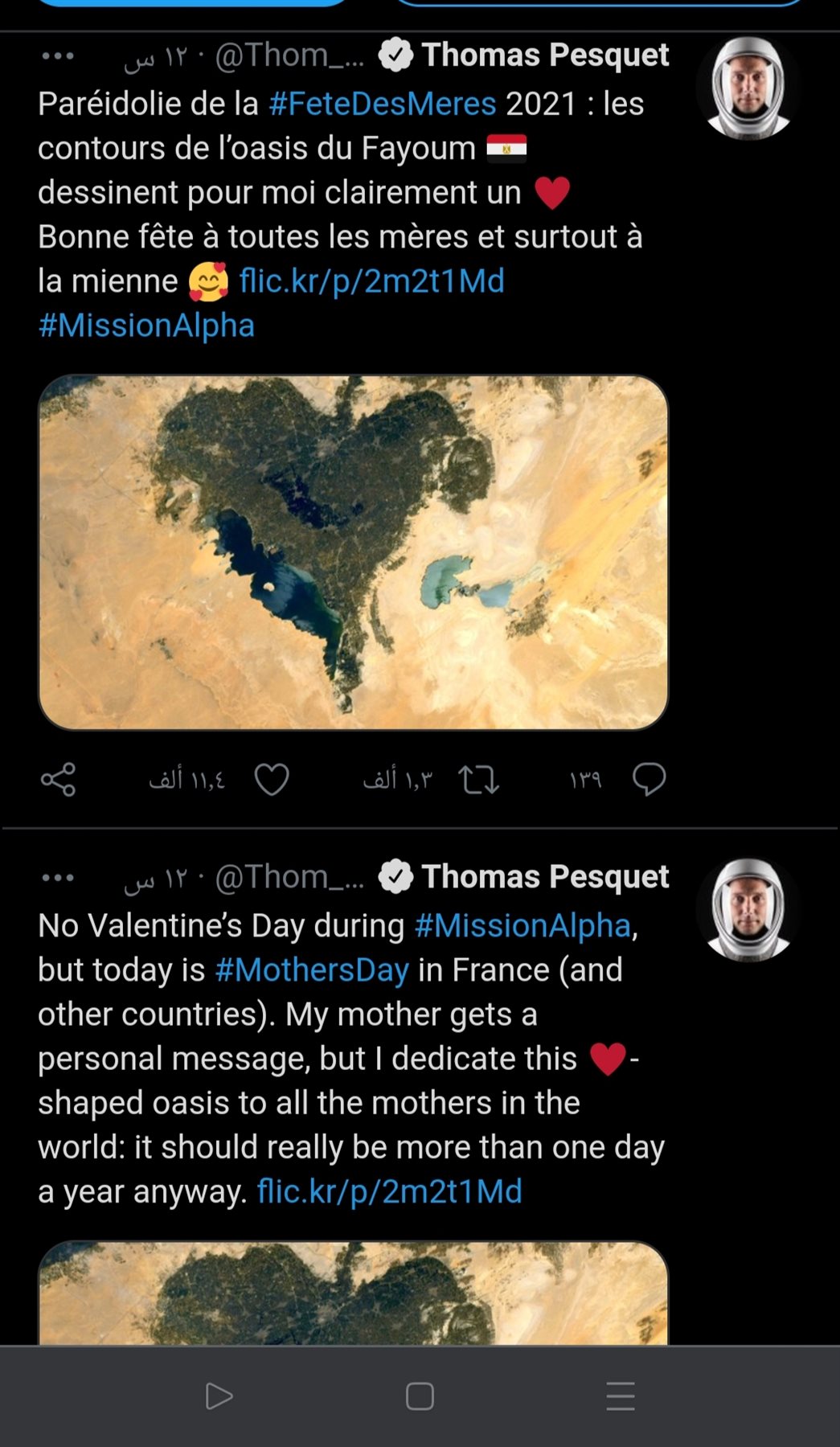This screenshot has height=1447, width=840.
Task: Open Thomas Pesquet avatar on first tweet
Action: pyautogui.click(x=748, y=88)
